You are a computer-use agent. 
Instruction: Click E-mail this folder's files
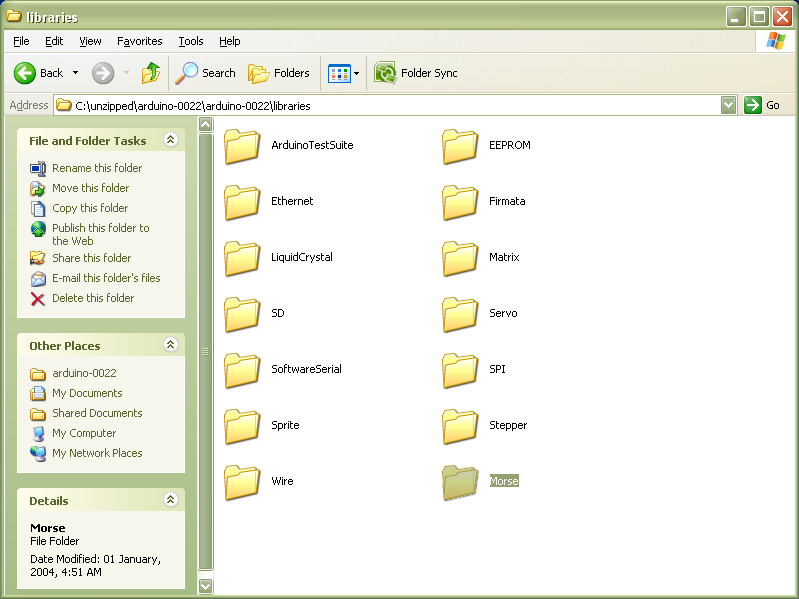pos(106,278)
